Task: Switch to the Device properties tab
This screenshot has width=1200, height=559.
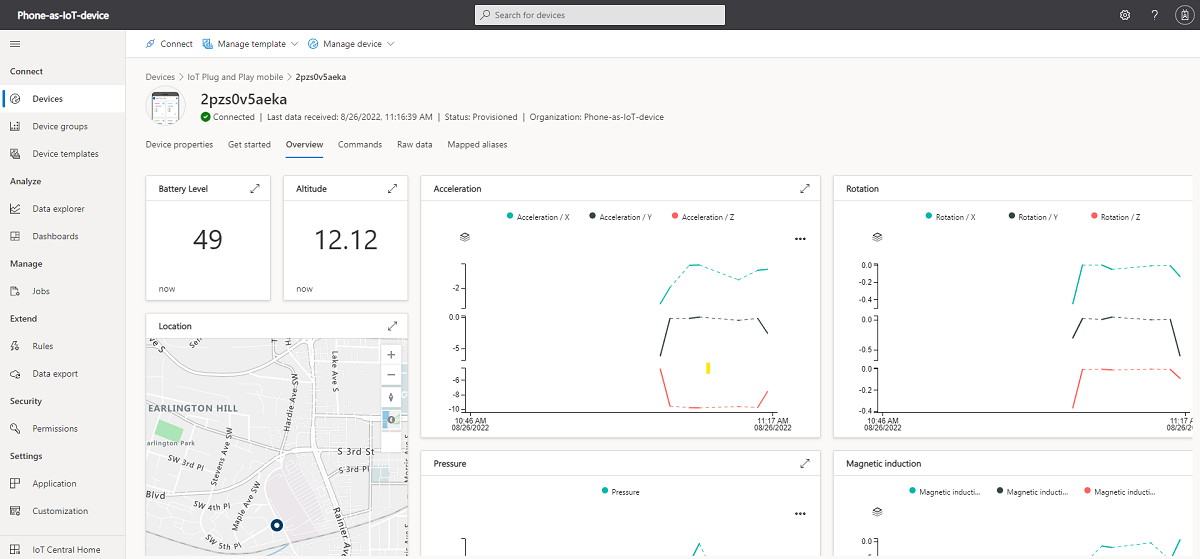Action: (179, 145)
